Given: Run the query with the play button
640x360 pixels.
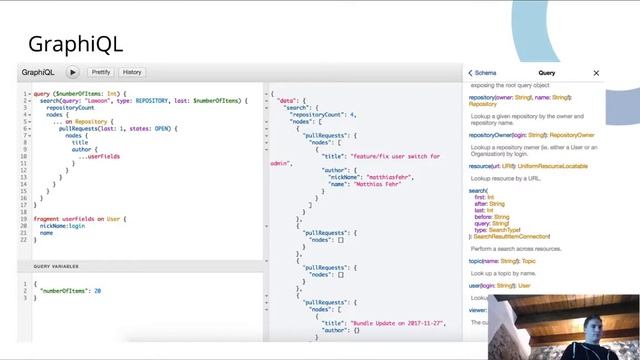Looking at the screenshot, I should [73, 72].
